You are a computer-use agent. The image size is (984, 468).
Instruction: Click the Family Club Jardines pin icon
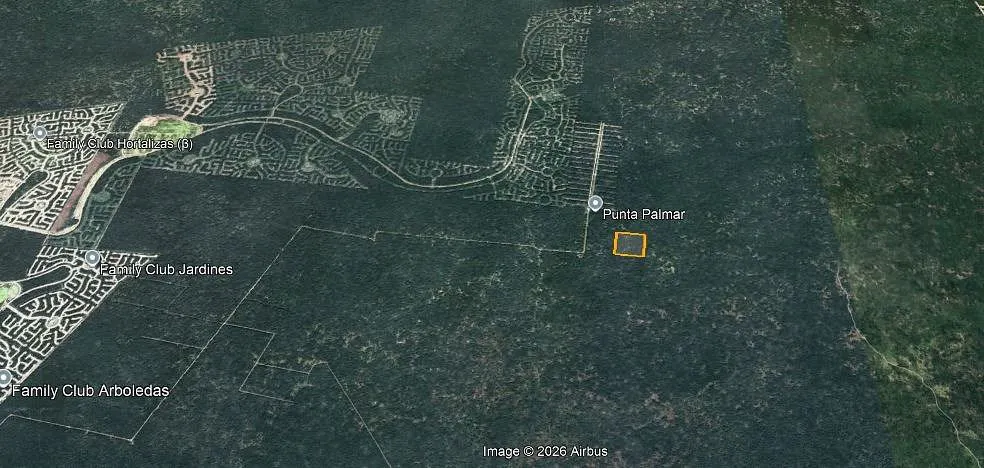92,258
